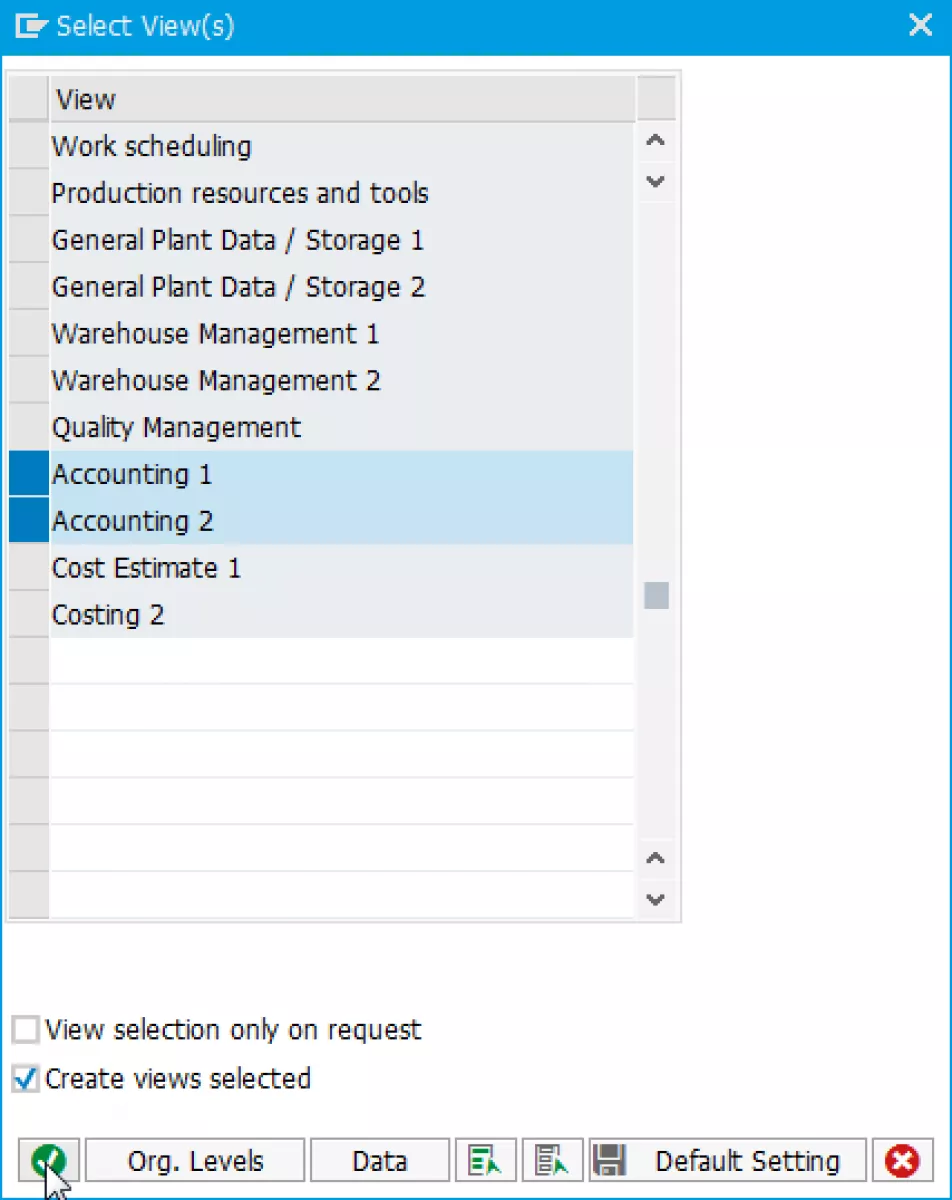Toggle row selector for Work scheduling
The width and height of the screenshot is (952, 1200).
coord(29,146)
